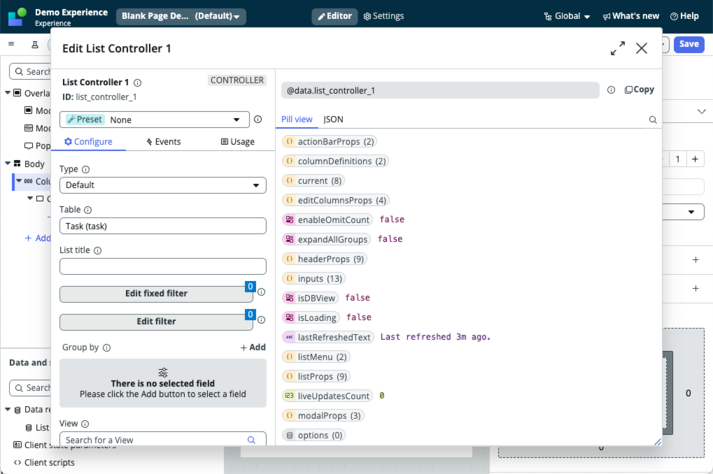Screen dimensions: 713x474
Task: Open the Settings tab in header
Action: pos(384,16)
